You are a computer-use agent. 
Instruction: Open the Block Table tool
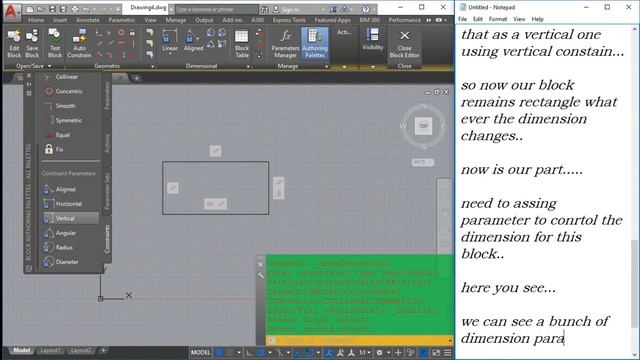pyautogui.click(x=242, y=44)
